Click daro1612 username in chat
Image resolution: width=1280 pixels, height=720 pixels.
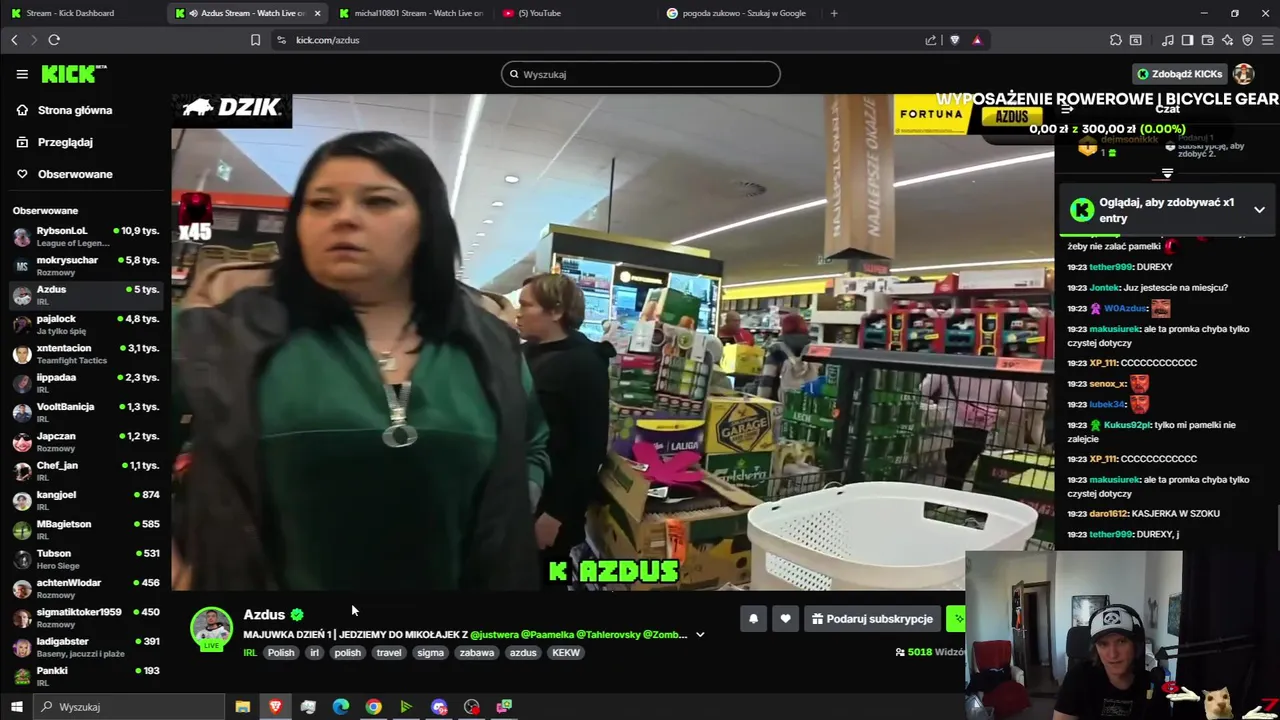click(1108, 514)
